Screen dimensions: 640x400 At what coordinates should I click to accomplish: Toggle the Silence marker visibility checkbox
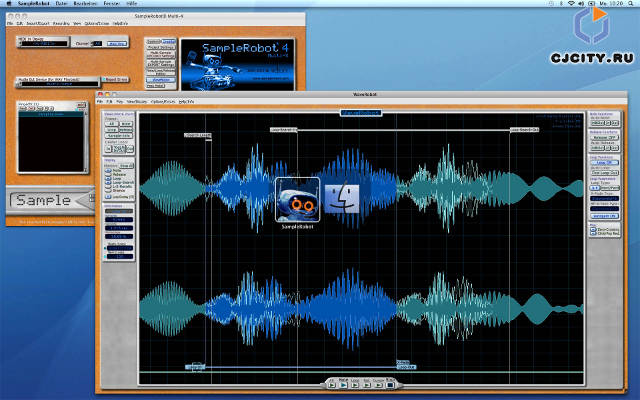[x=108, y=191]
